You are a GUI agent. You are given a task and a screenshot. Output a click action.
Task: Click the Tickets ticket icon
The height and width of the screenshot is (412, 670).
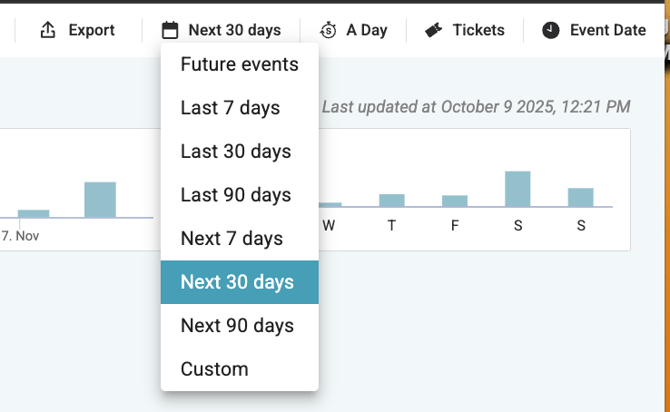click(x=433, y=31)
